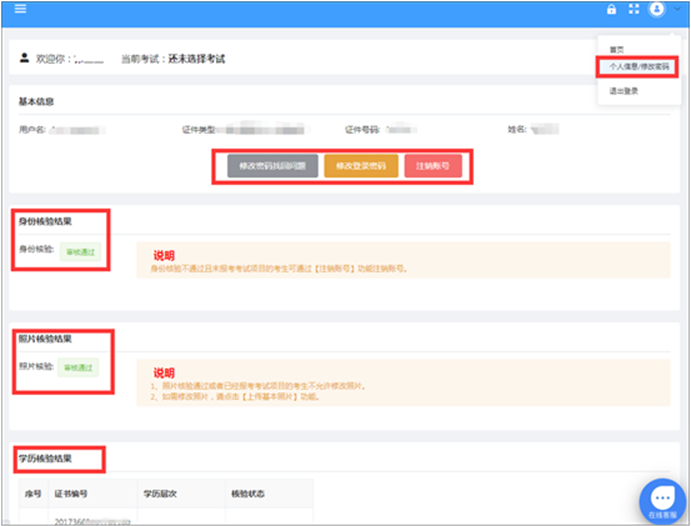
Task: Click the 证件类型 label
Action: 199,130
